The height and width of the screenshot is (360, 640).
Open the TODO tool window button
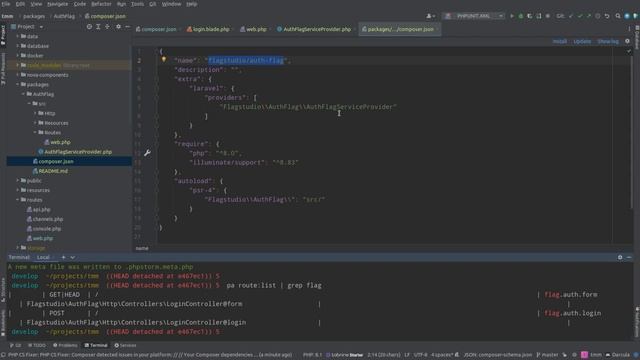click(37, 345)
